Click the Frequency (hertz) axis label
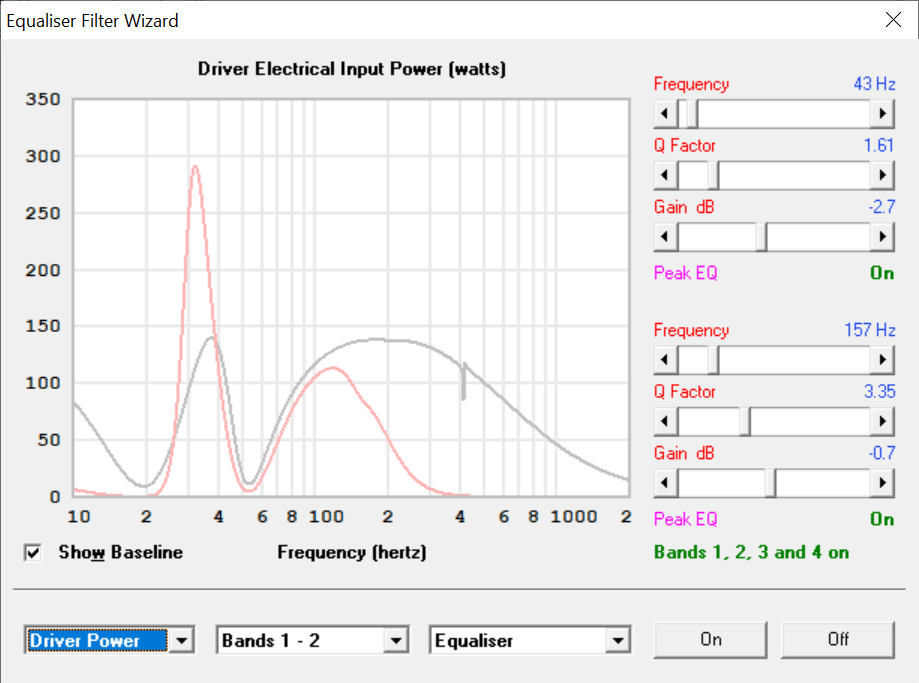The height and width of the screenshot is (683, 919). (352, 552)
